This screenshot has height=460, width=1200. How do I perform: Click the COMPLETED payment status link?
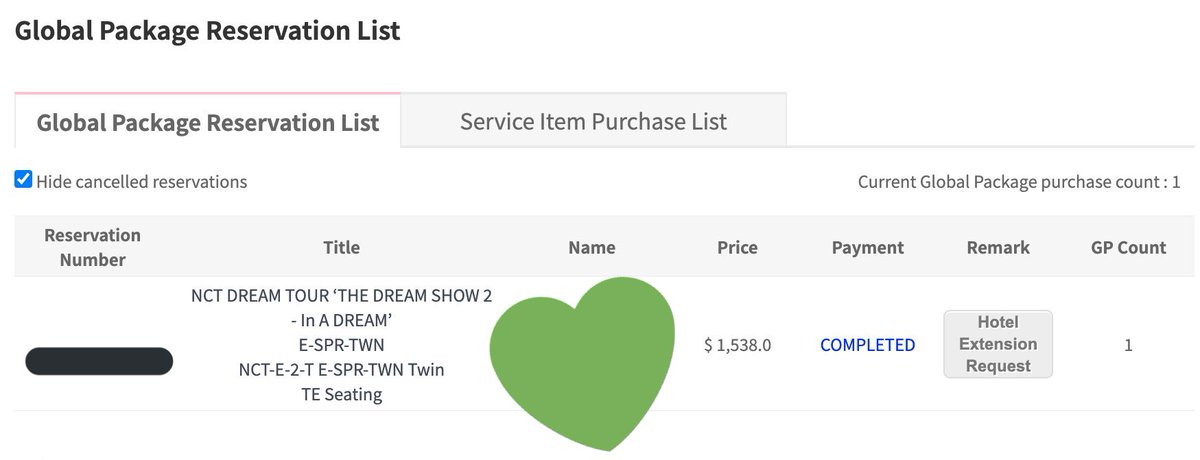pyautogui.click(x=867, y=345)
